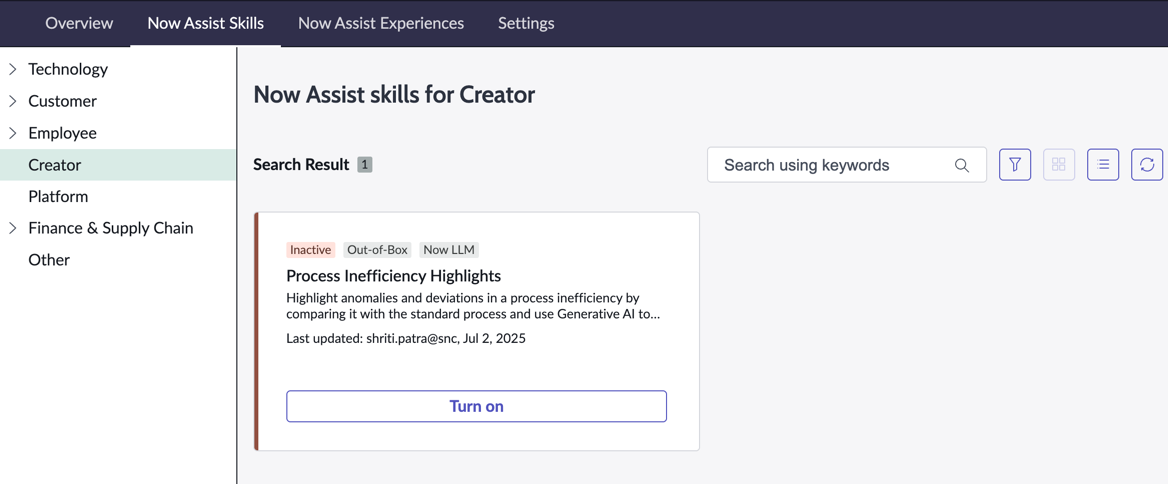Open the filter icon button
This screenshot has height=484, width=1168.
[x=1015, y=165]
